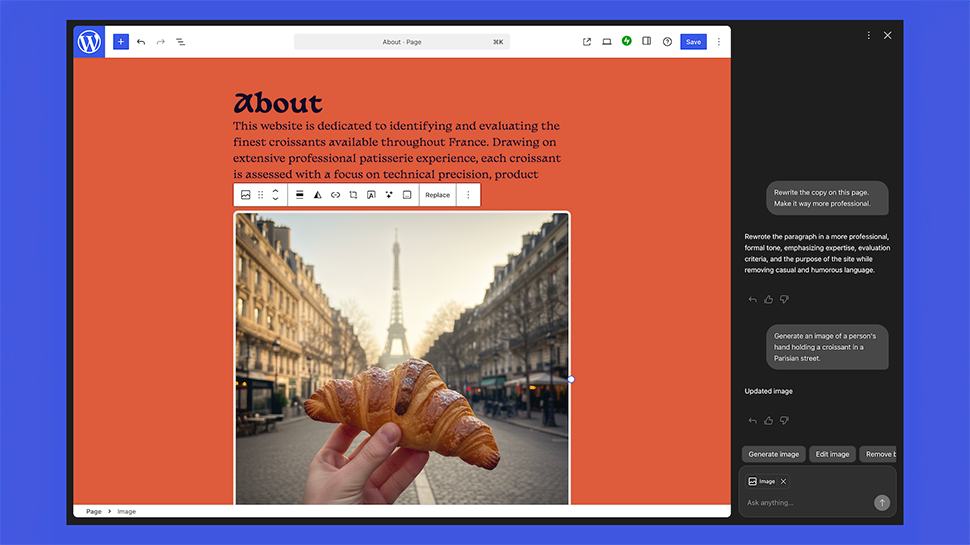Open the block inserter plus button
Image resolution: width=970 pixels, height=545 pixels.
point(120,42)
